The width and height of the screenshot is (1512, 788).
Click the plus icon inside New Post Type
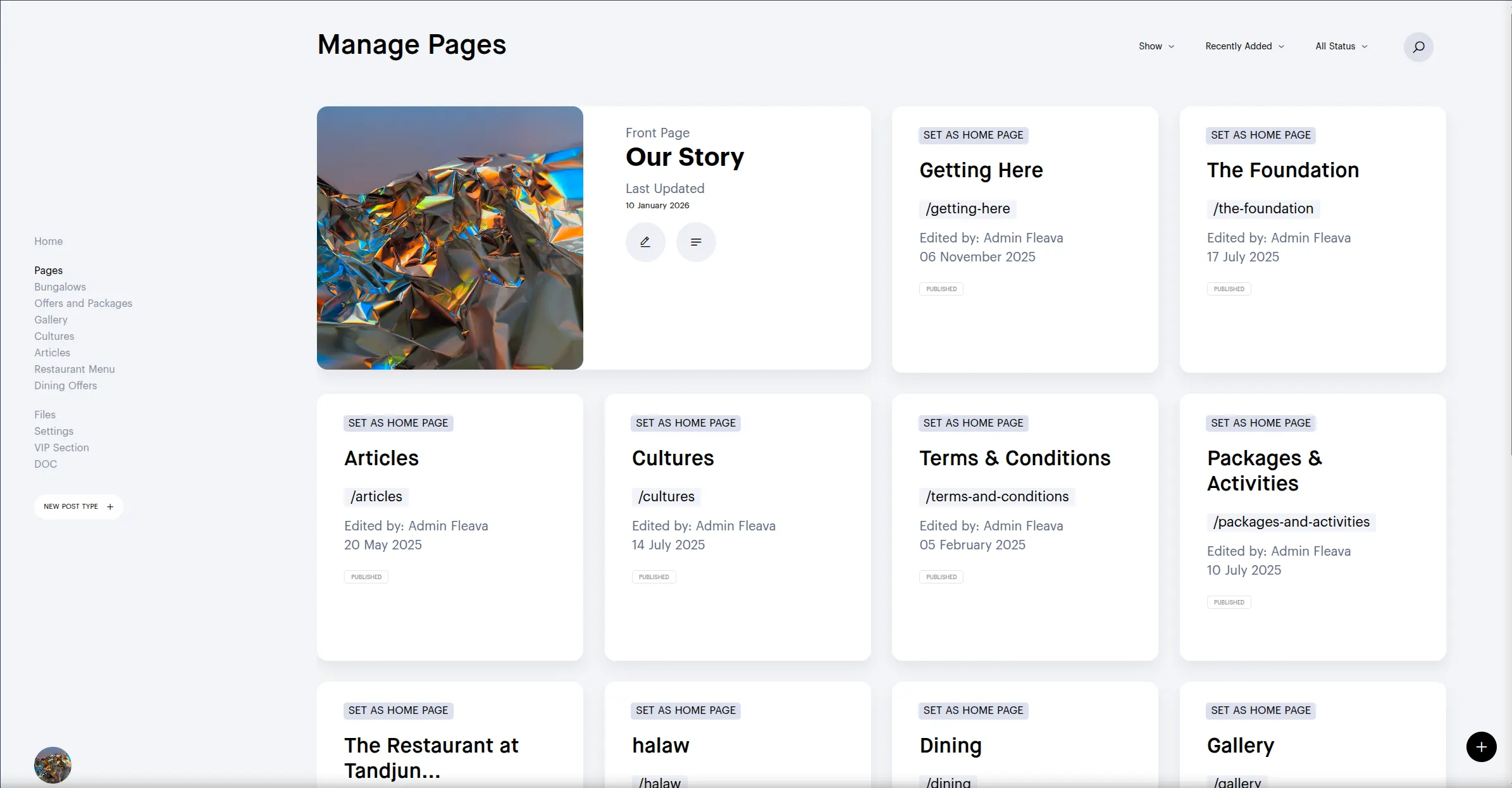coord(109,506)
